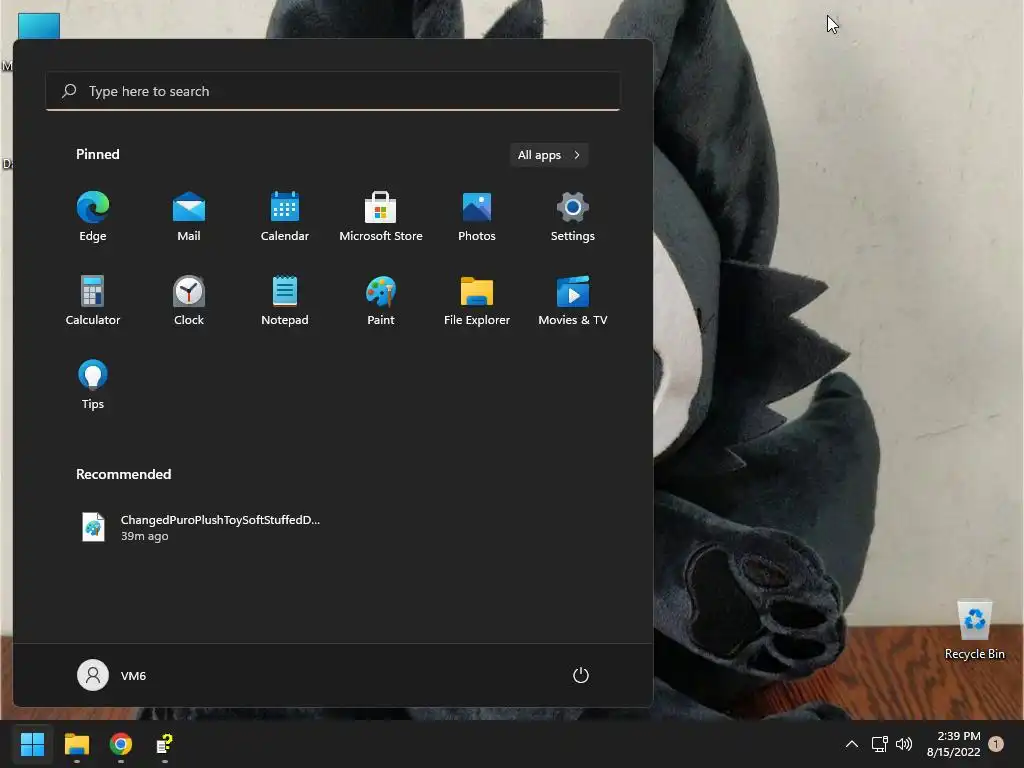This screenshot has width=1024, height=768.
Task: Open Microsoft Store
Action: 381,217
